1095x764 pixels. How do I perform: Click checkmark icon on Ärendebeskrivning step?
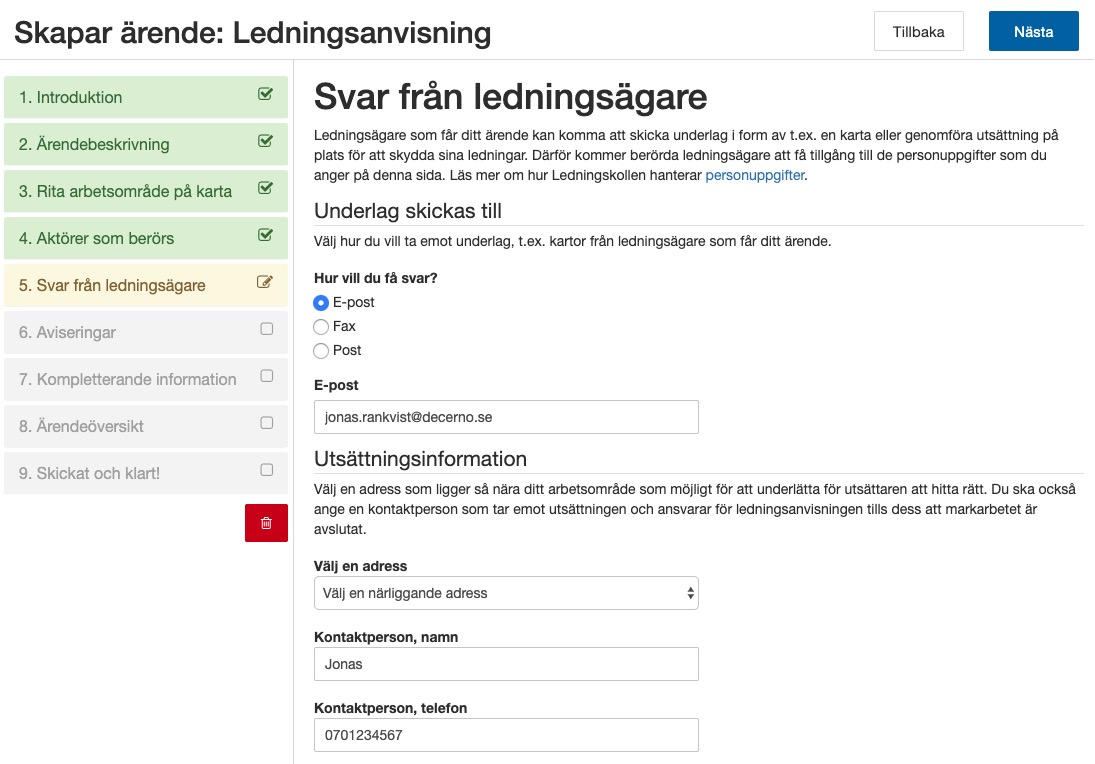click(265, 140)
